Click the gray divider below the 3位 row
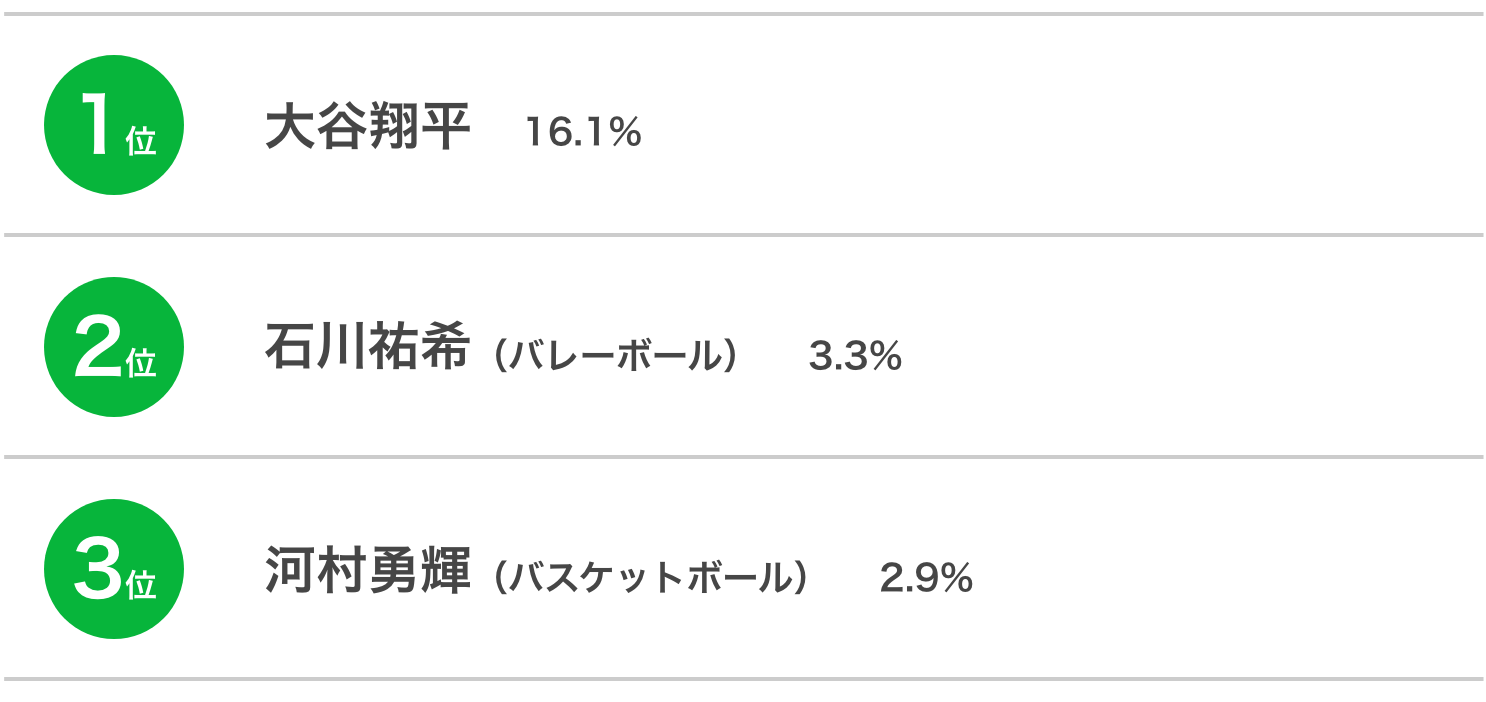The height and width of the screenshot is (702, 1486). point(743,679)
